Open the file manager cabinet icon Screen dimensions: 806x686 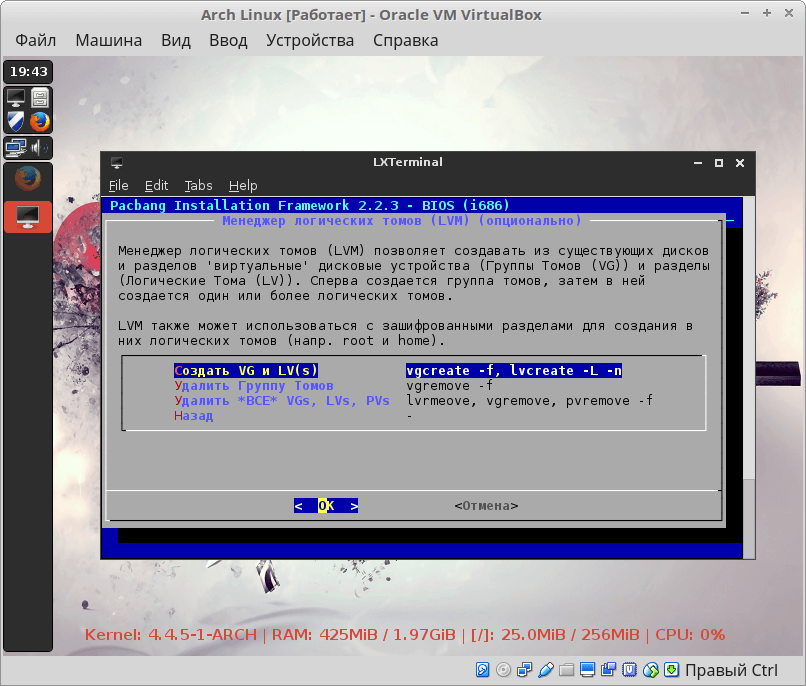[x=40, y=98]
